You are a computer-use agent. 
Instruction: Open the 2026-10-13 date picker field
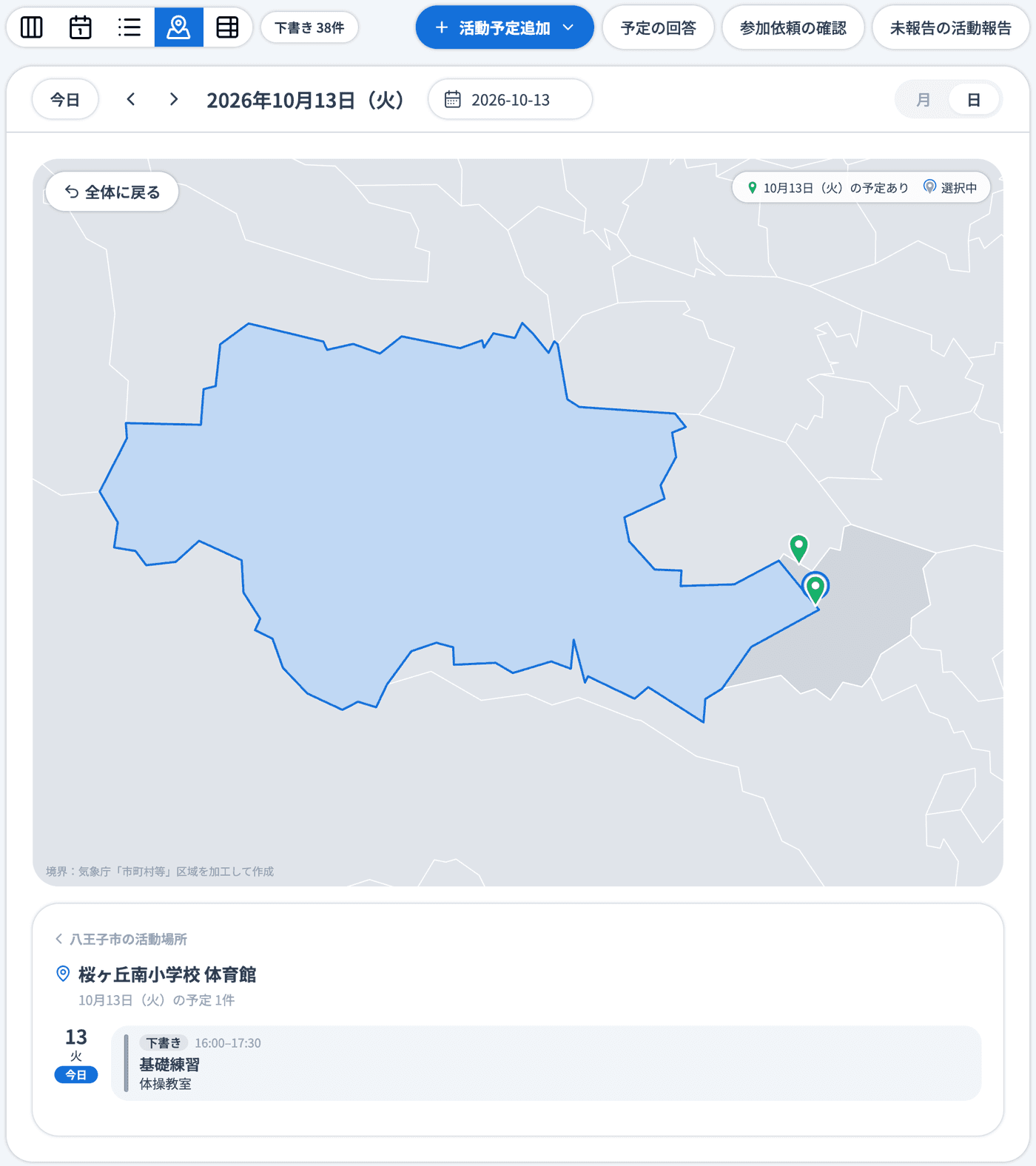(x=510, y=99)
